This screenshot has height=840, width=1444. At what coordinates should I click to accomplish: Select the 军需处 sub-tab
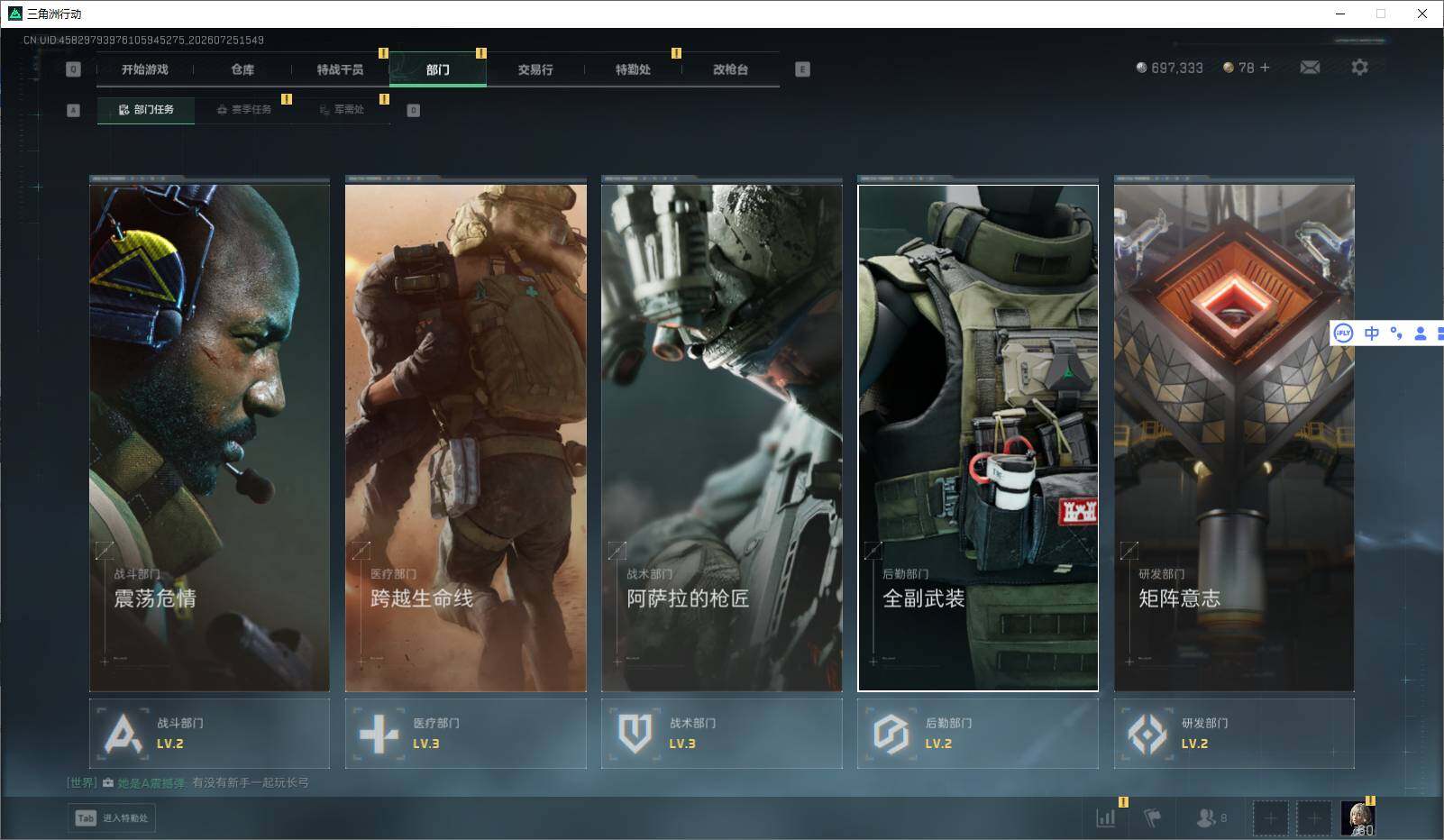click(342, 110)
